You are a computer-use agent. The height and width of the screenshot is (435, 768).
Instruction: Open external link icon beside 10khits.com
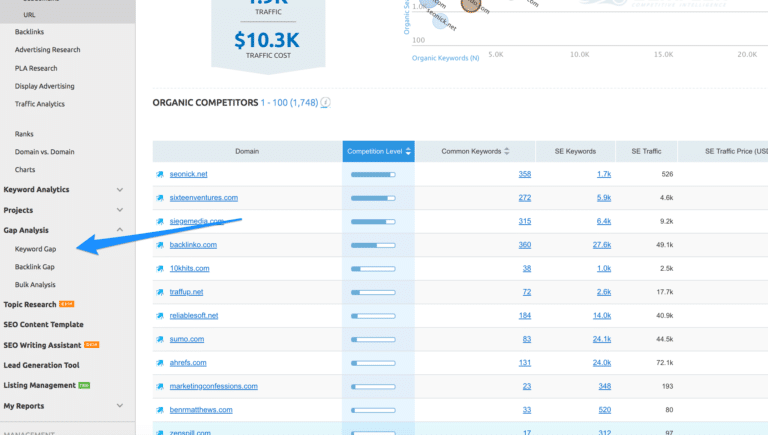(x=160, y=268)
